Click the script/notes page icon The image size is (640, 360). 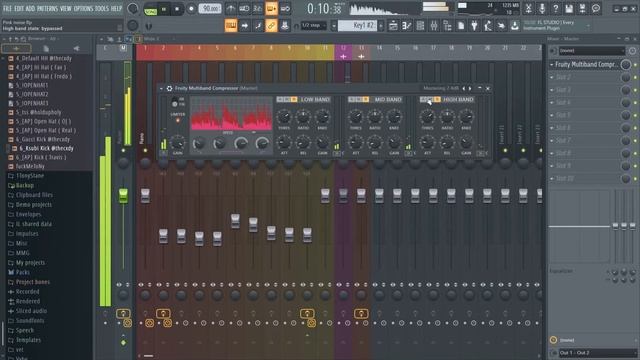(461, 26)
